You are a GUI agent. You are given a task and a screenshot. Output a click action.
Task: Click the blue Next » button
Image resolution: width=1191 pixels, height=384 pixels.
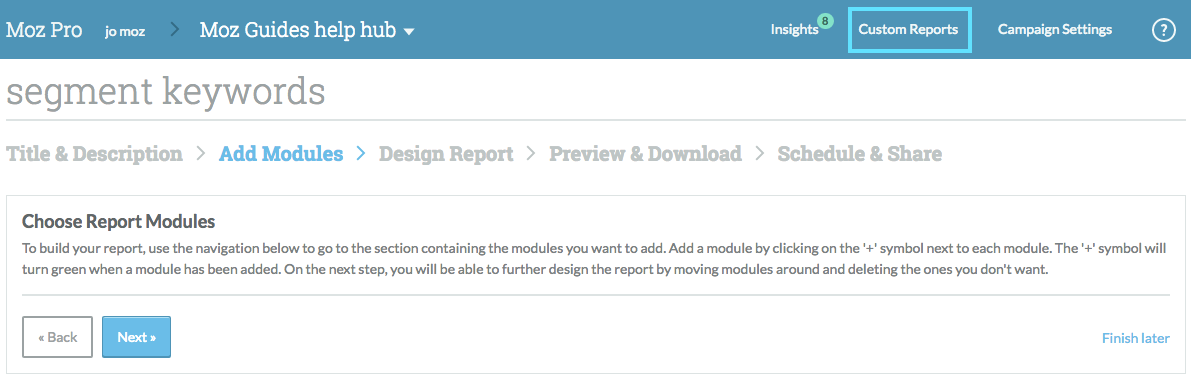(137, 337)
